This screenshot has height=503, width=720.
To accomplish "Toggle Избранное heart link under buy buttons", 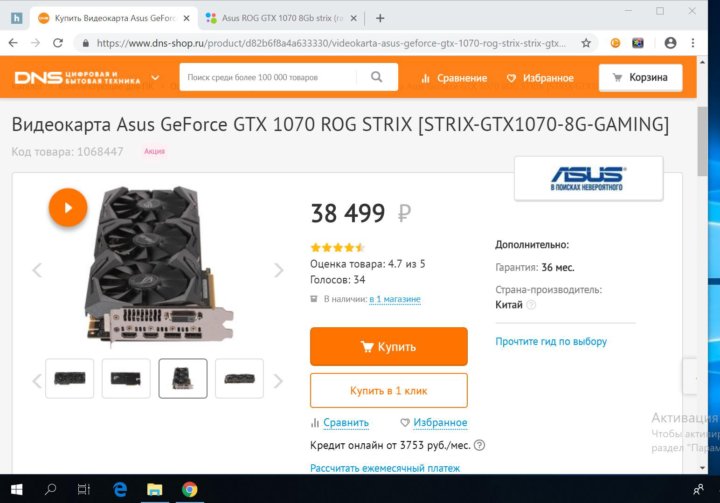I will tap(434, 423).
